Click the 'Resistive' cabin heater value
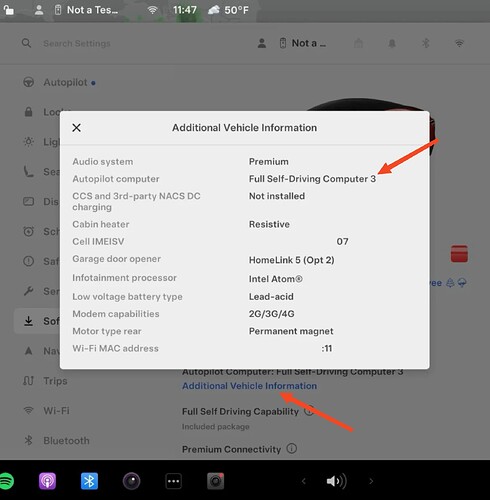The width and height of the screenshot is (490, 500). tap(269, 224)
